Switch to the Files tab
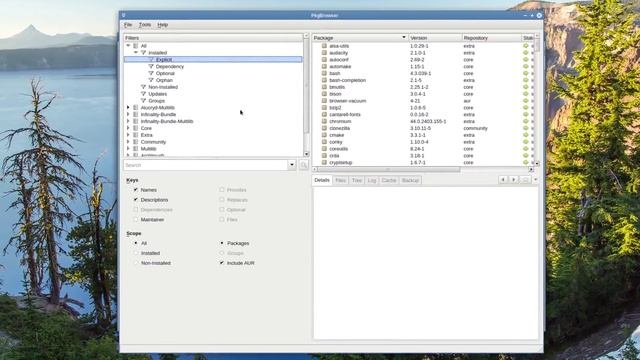The height and width of the screenshot is (360, 640). click(340, 180)
